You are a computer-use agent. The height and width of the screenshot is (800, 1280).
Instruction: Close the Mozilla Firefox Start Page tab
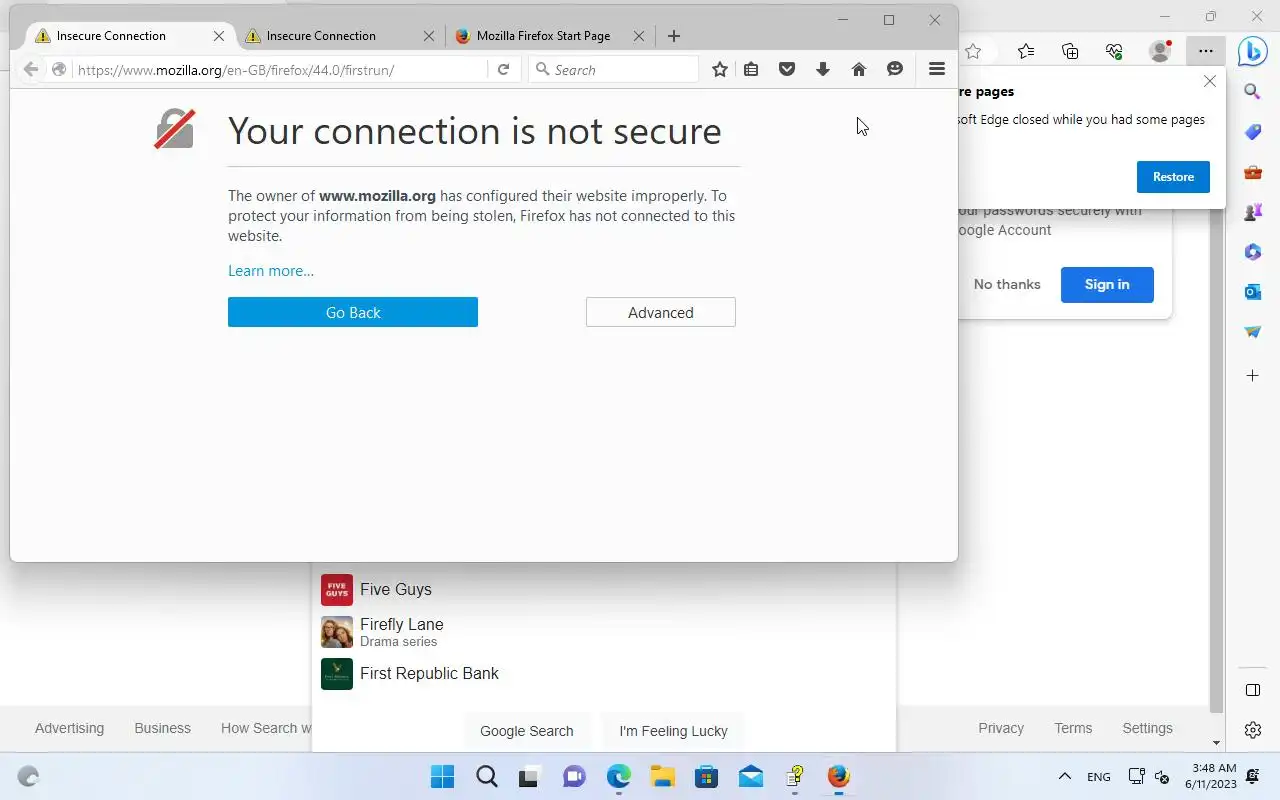click(x=639, y=36)
